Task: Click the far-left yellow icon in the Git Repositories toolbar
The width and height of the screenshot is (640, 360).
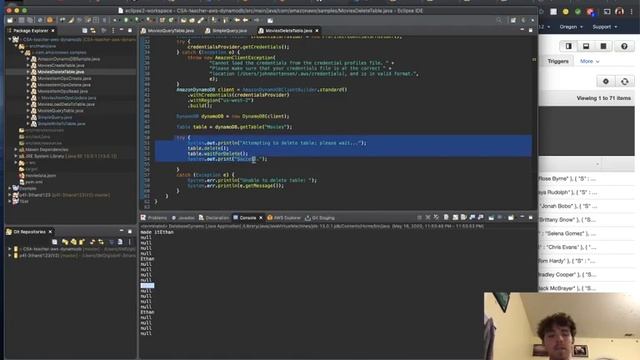Action: [x=64, y=242]
